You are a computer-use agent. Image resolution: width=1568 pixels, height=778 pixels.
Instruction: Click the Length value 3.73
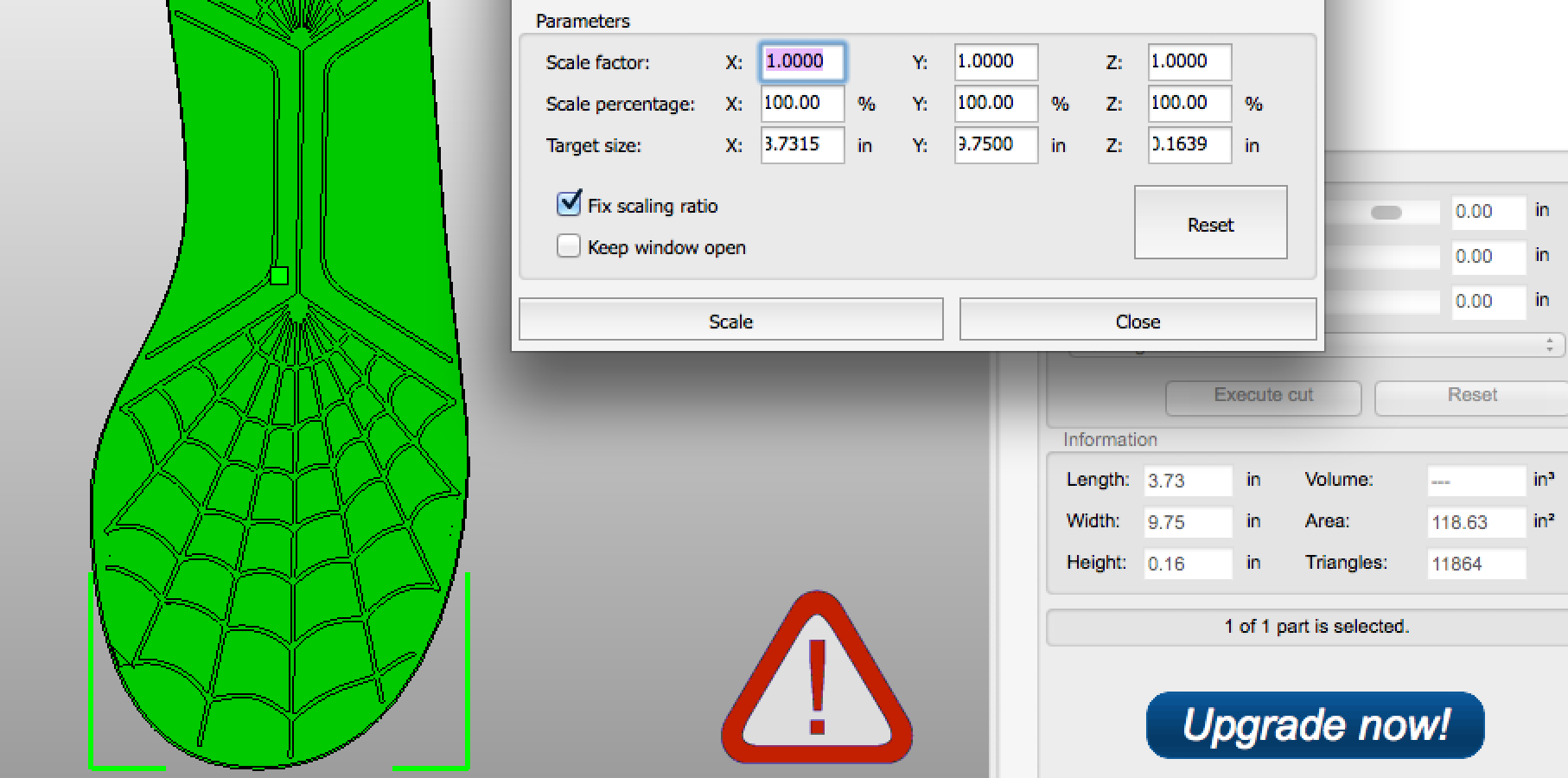click(1188, 481)
